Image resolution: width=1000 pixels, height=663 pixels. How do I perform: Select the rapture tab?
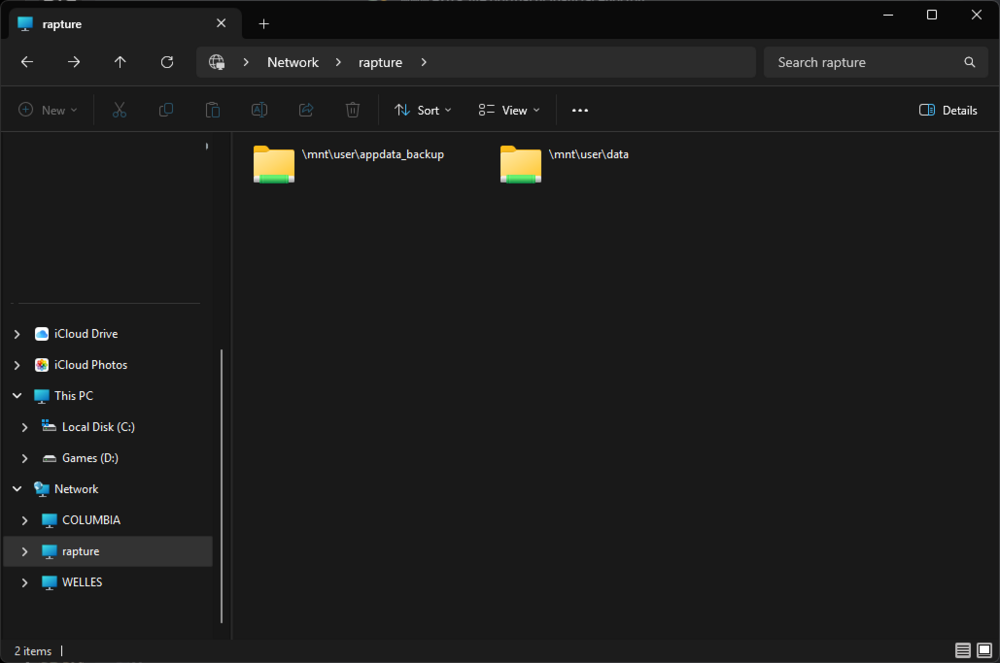(125, 24)
